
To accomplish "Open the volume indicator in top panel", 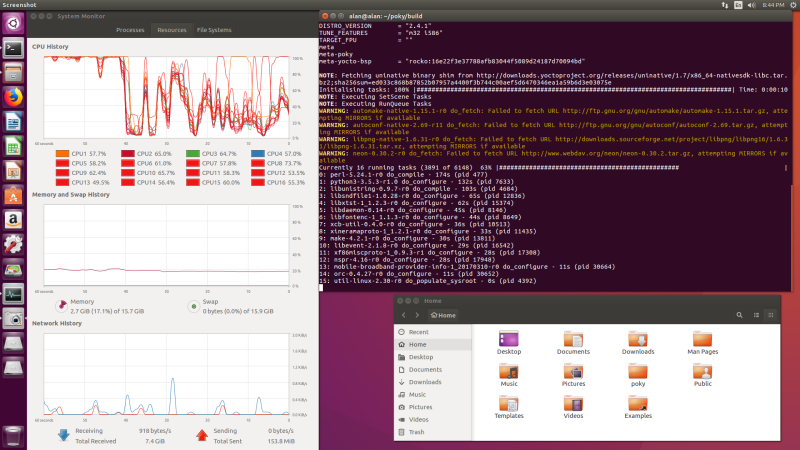I will tap(752, 5).
